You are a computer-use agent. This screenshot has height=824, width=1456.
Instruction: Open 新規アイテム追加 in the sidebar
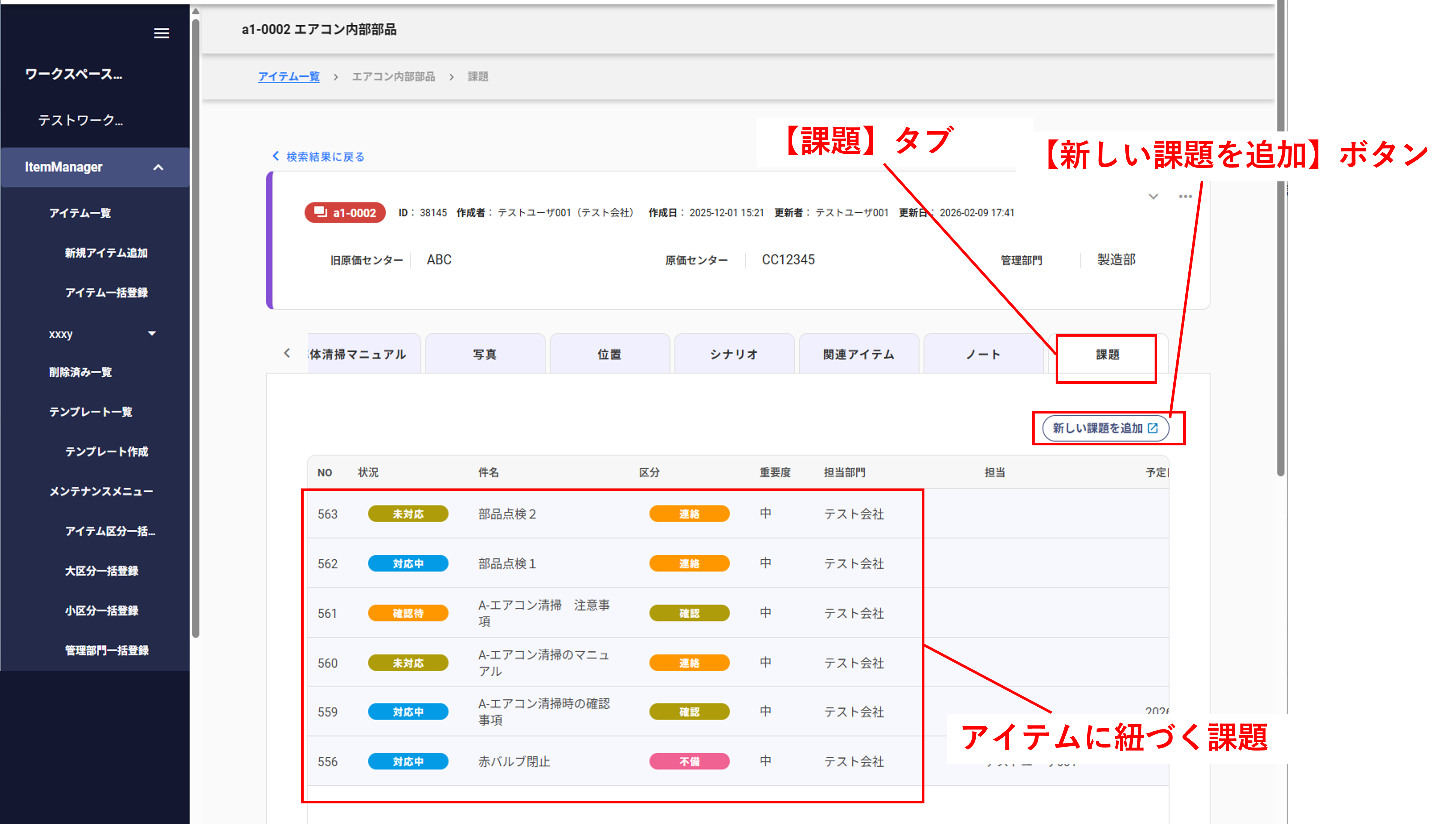point(106,253)
